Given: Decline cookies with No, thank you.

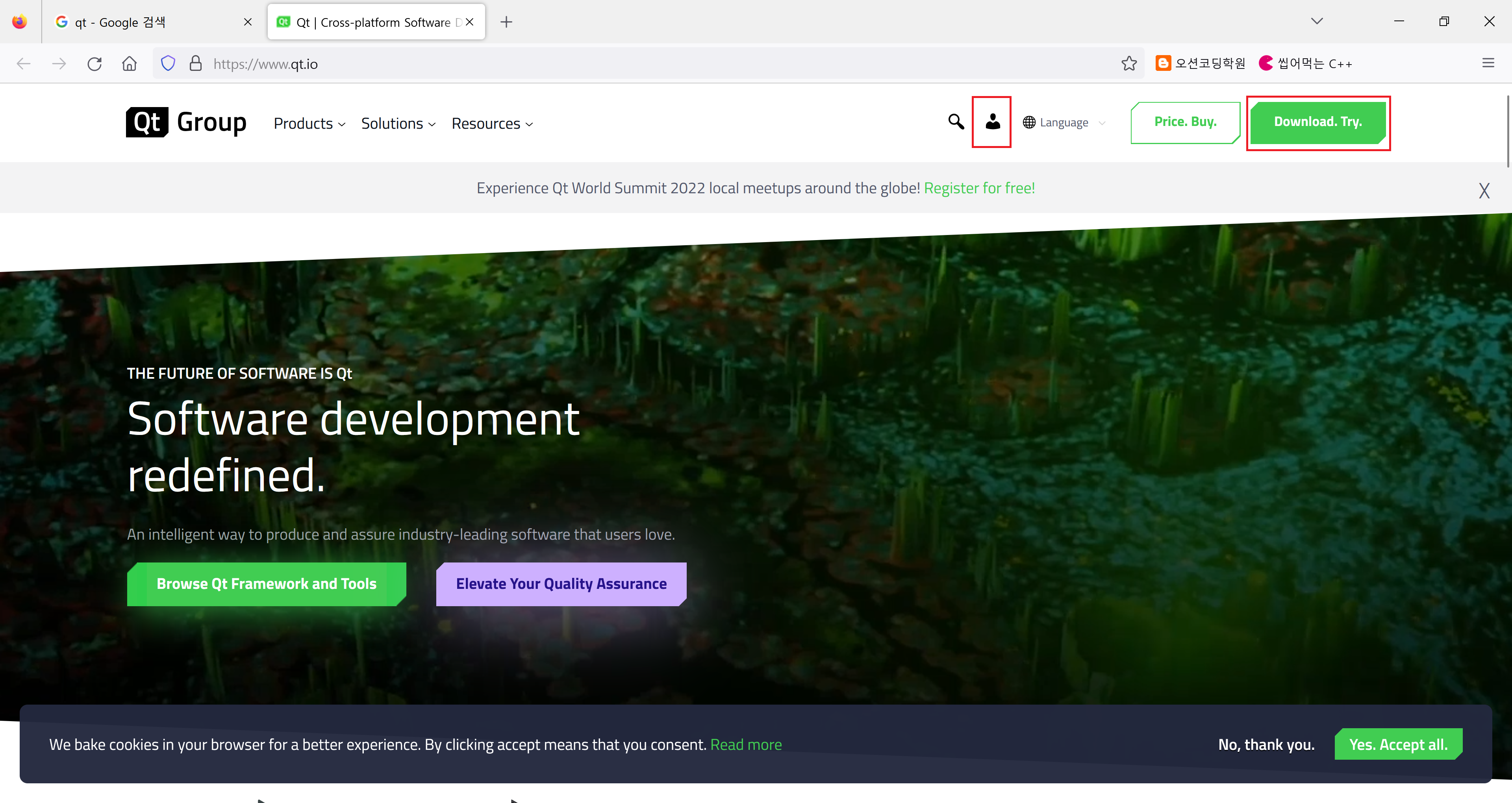Looking at the screenshot, I should [1266, 744].
